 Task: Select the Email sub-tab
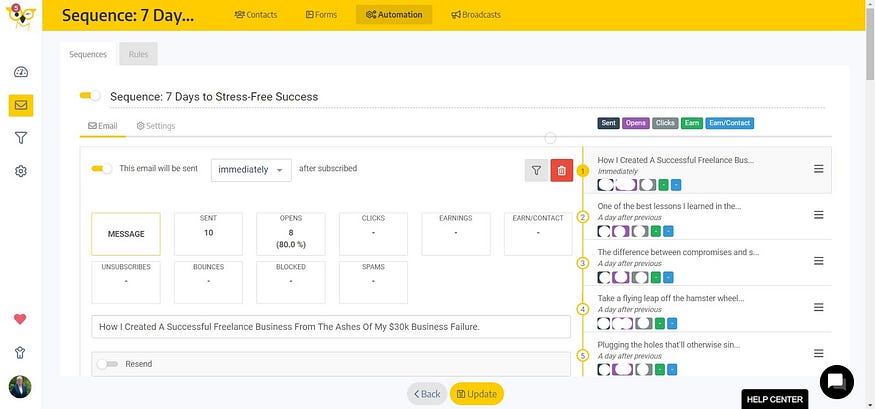103,126
